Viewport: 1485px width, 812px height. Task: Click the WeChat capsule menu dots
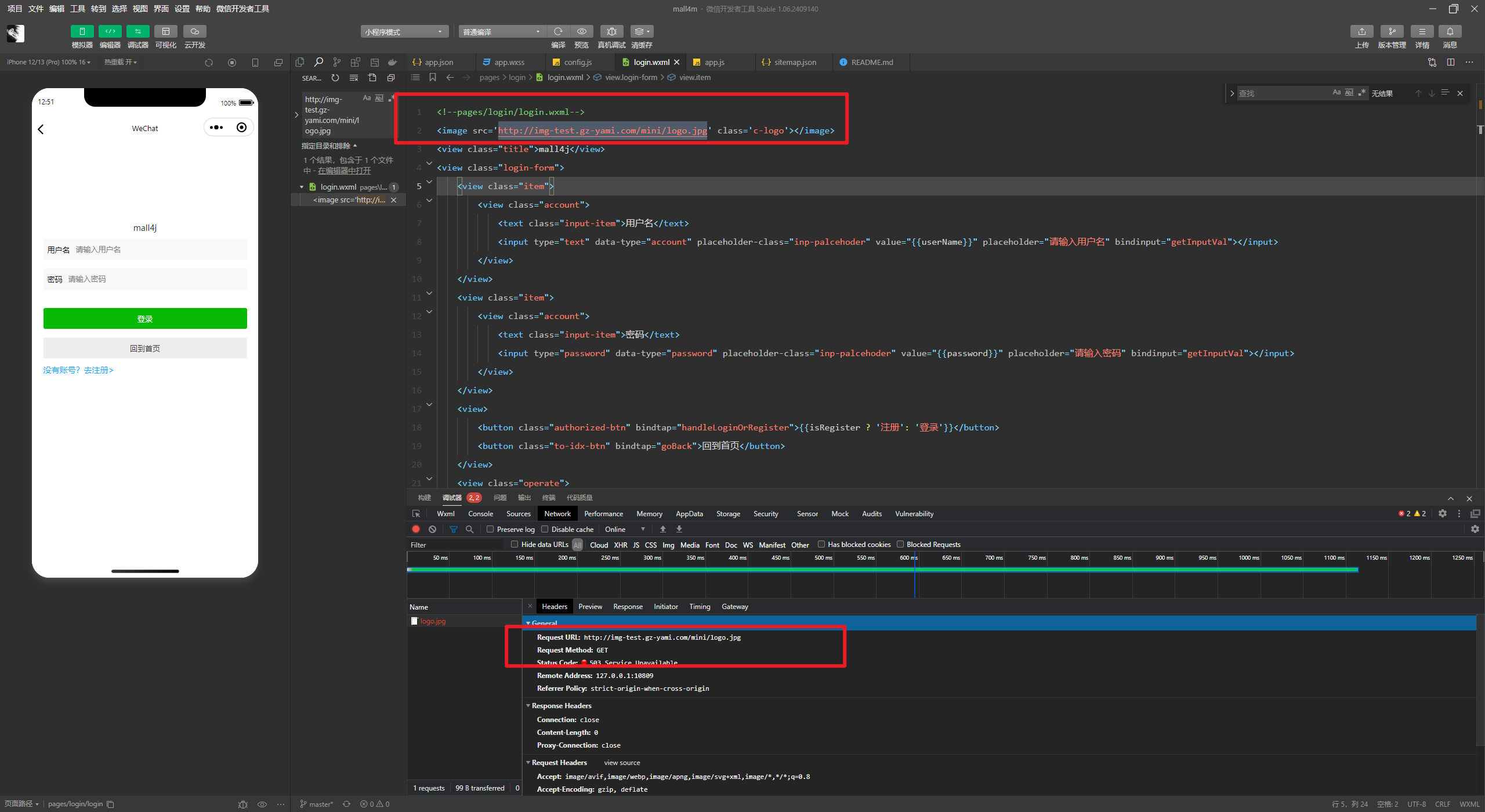216,128
